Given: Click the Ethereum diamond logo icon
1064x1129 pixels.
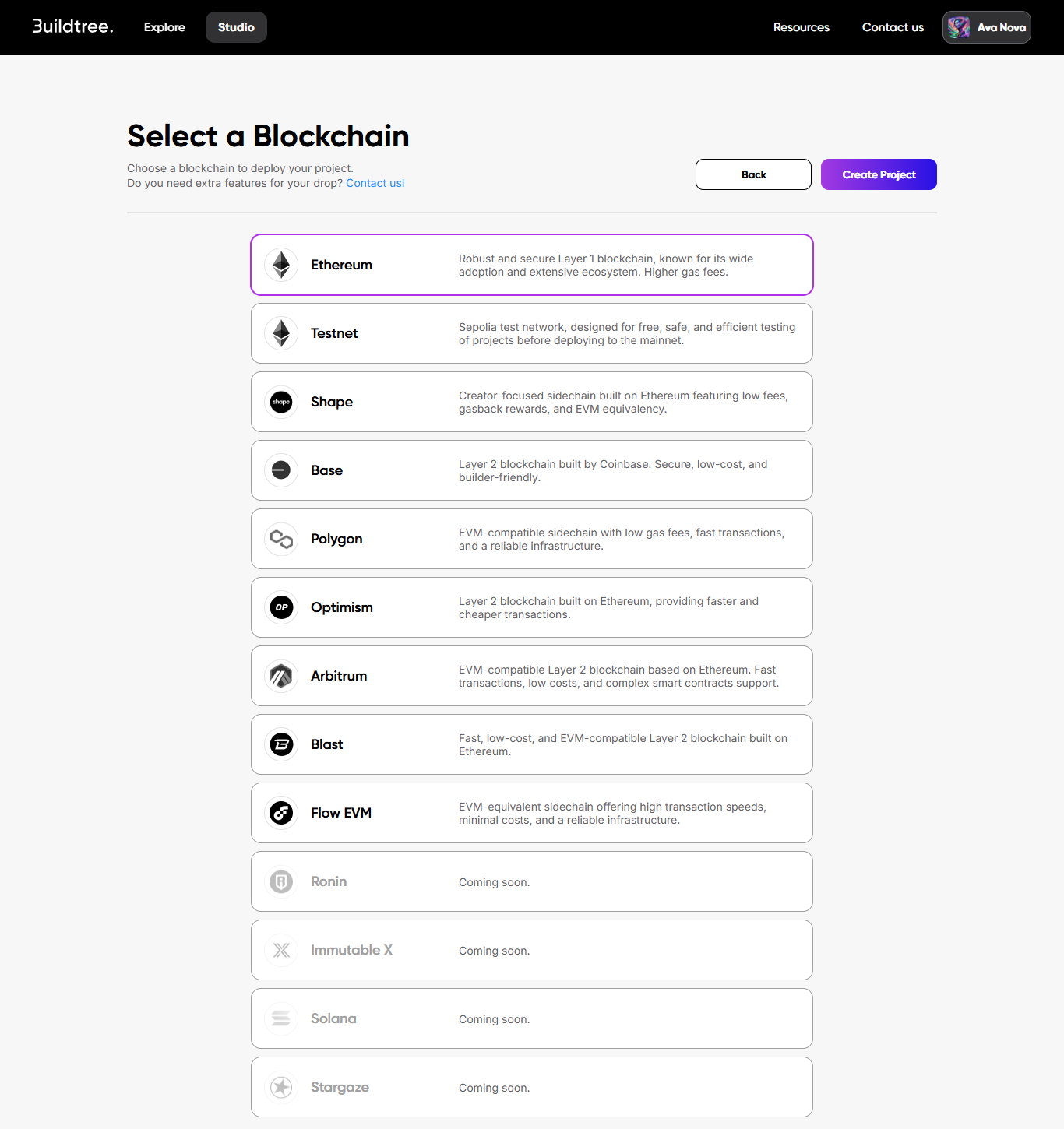Looking at the screenshot, I should coord(281,265).
